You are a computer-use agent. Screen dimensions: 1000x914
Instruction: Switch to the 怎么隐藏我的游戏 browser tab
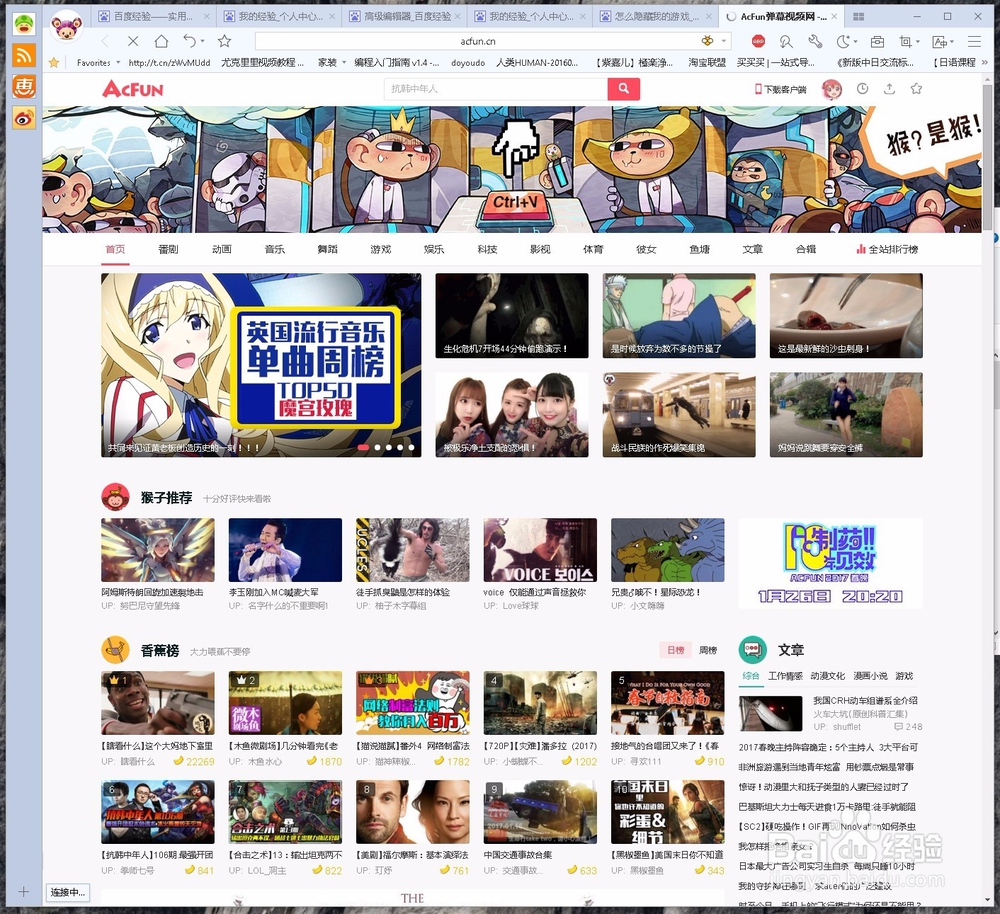click(x=654, y=17)
